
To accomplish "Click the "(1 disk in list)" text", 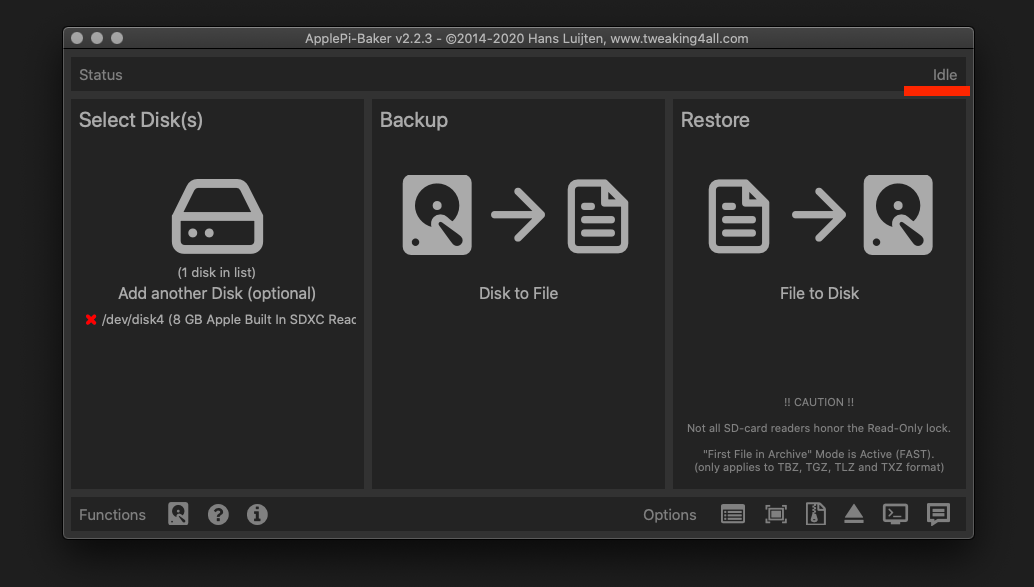I will [216, 272].
